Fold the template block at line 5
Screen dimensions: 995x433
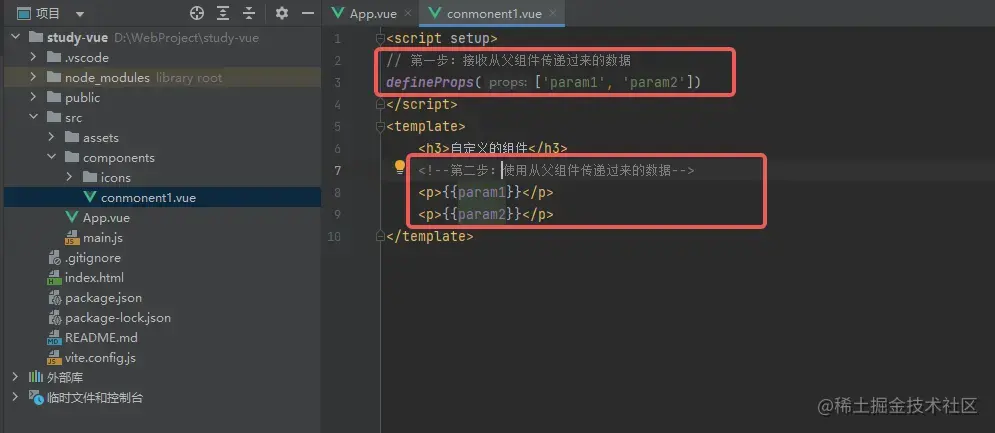381,126
